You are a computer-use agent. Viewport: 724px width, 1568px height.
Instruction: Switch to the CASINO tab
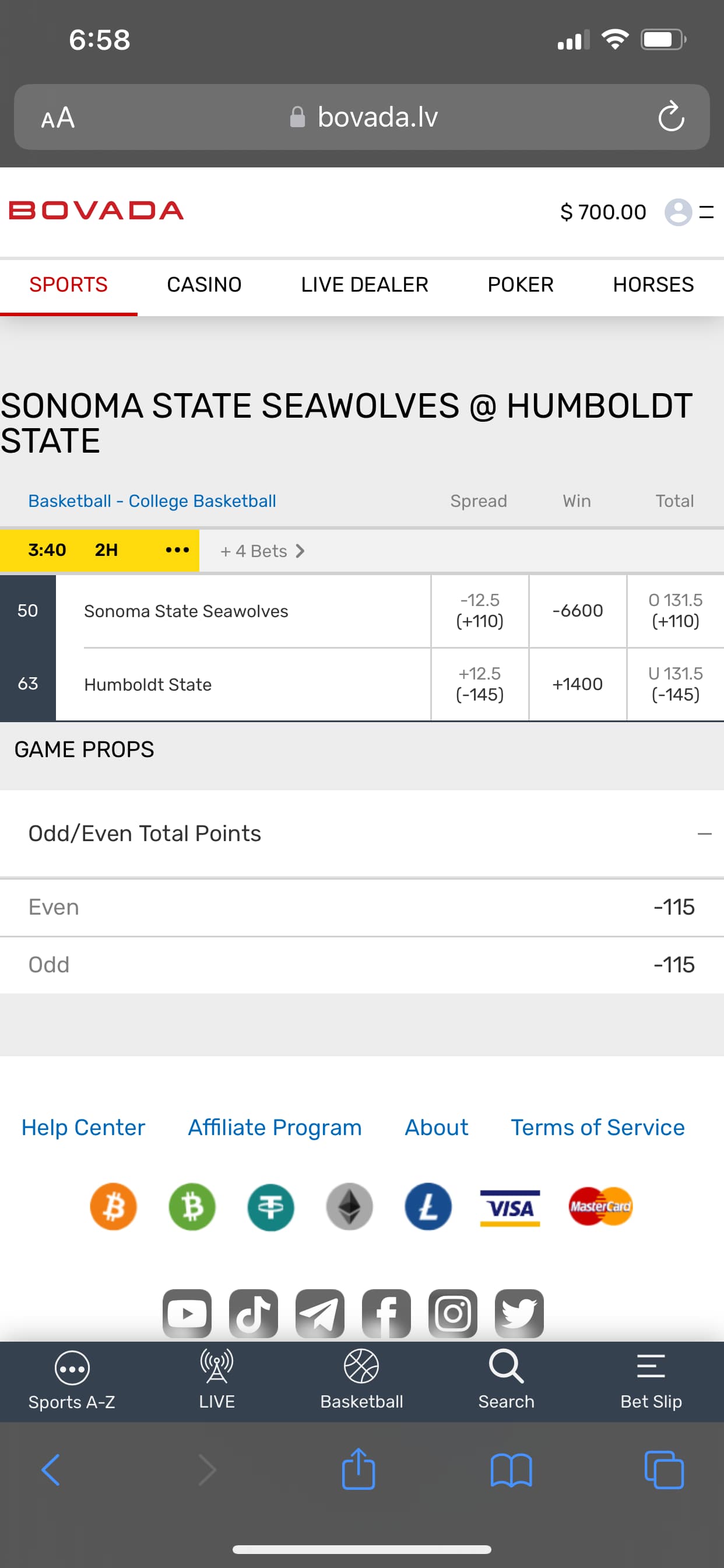(x=204, y=285)
